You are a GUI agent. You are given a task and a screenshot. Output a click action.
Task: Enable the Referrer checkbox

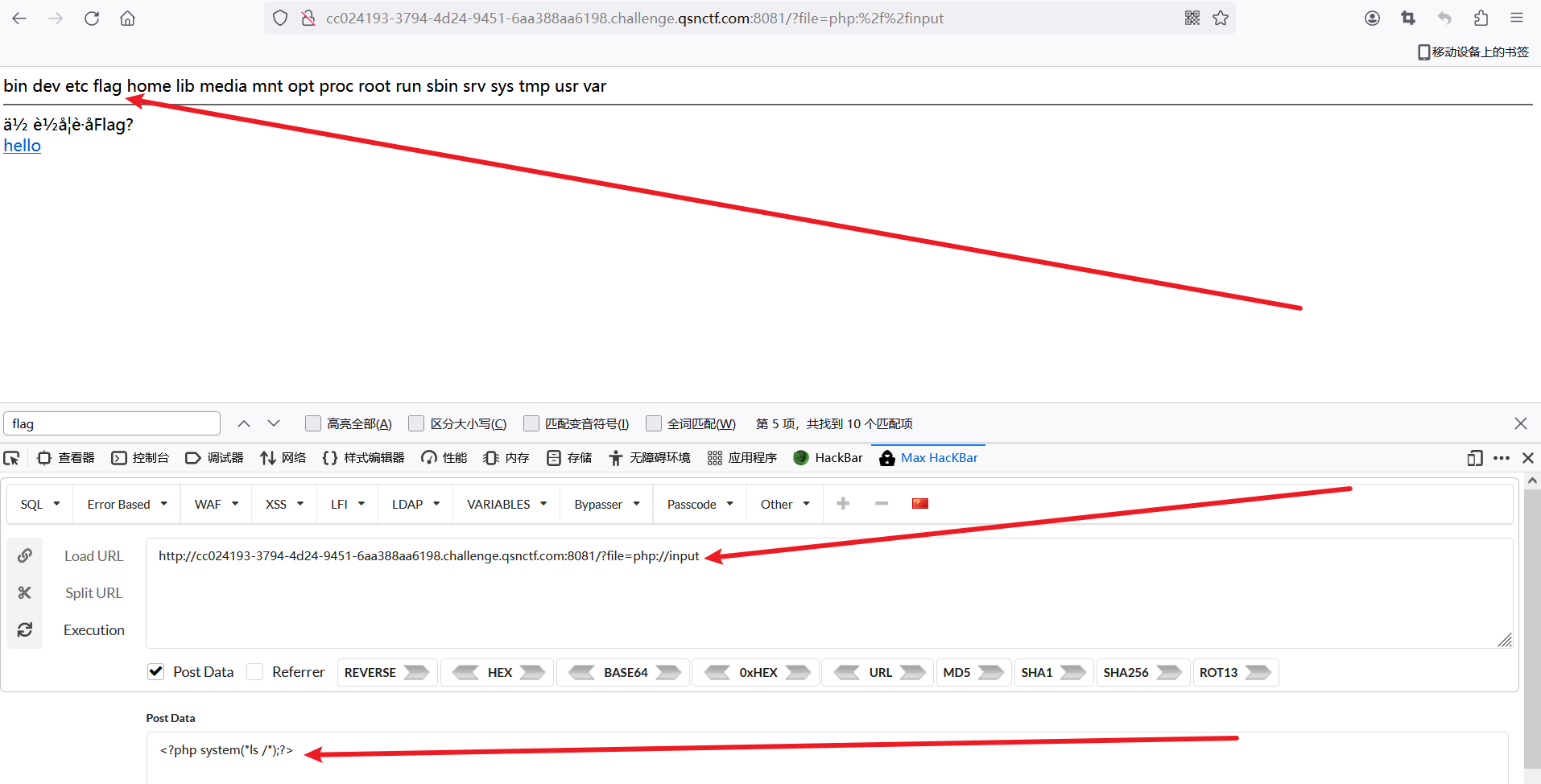point(254,671)
